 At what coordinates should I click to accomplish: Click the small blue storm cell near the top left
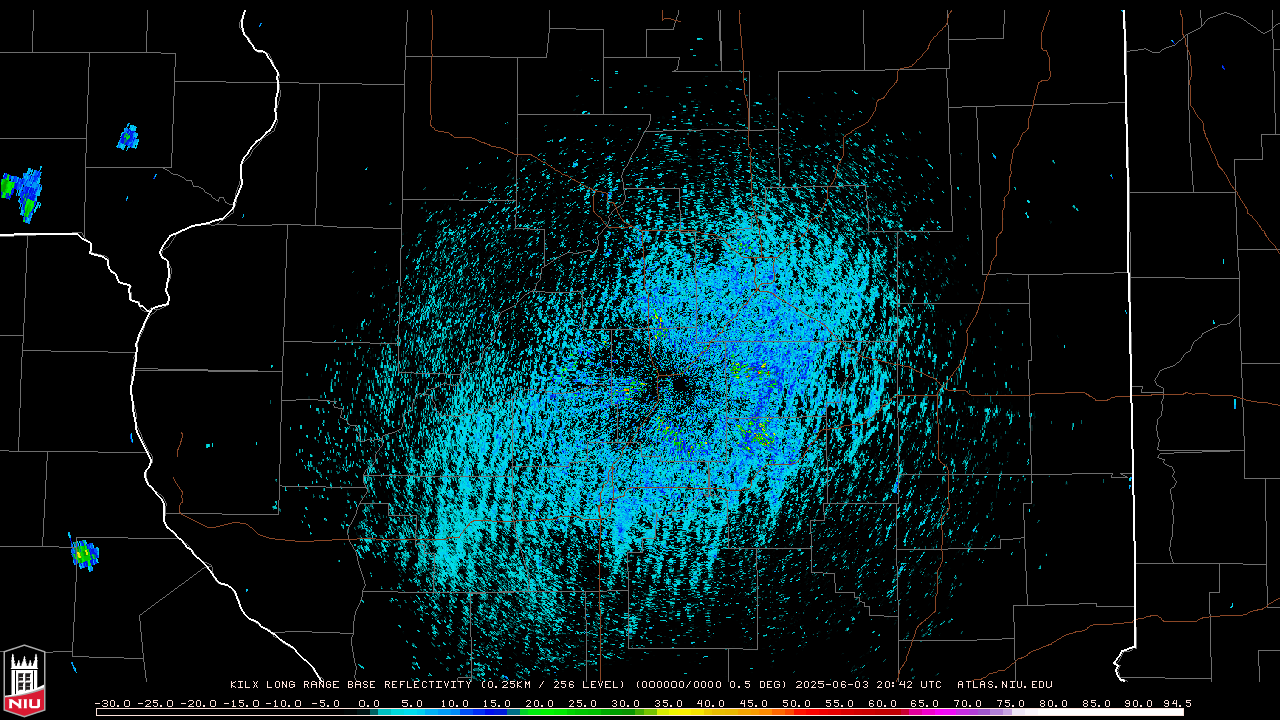pos(128,137)
